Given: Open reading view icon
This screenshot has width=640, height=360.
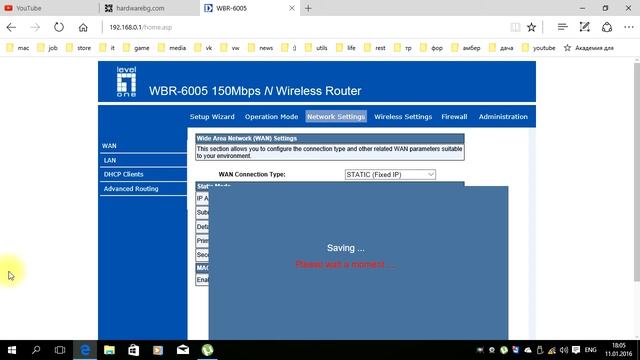Looking at the screenshot, I should [515, 27].
